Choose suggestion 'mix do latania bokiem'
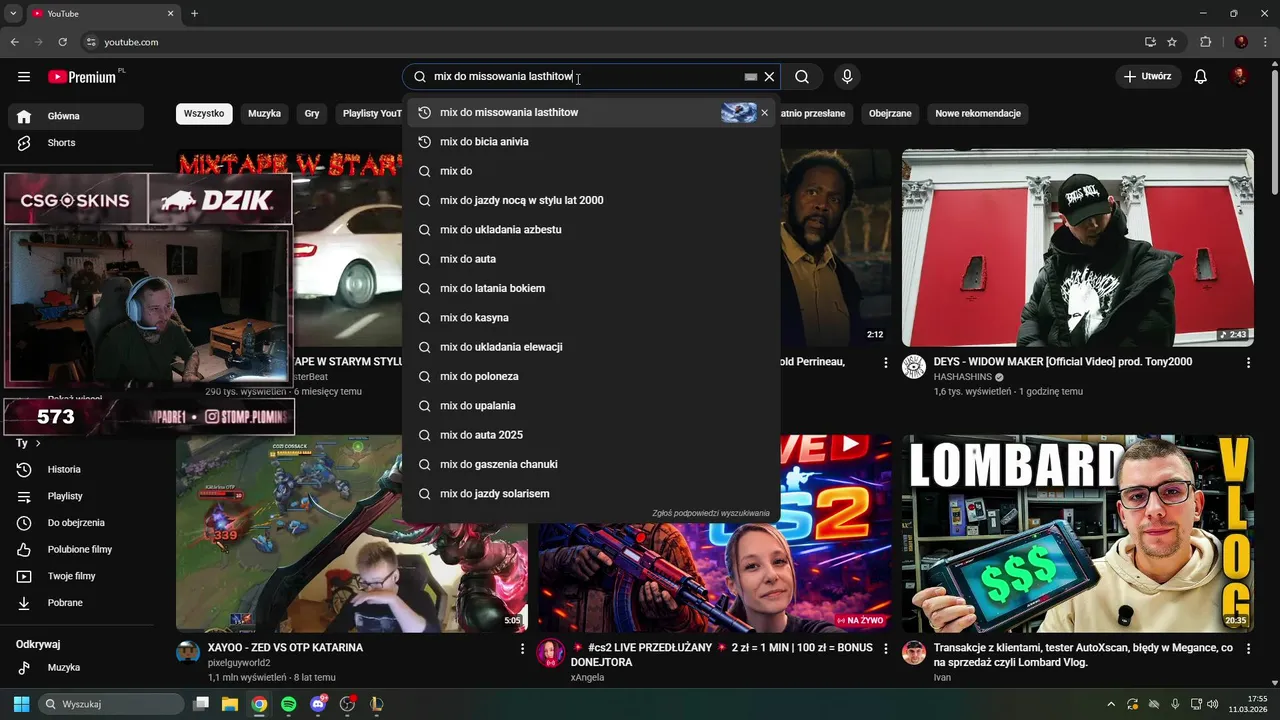 tap(591, 288)
